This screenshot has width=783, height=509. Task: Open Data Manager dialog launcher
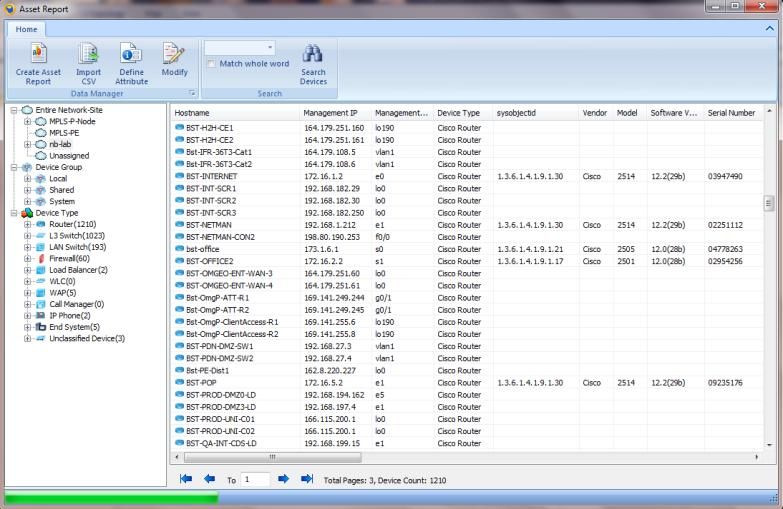tap(192, 93)
